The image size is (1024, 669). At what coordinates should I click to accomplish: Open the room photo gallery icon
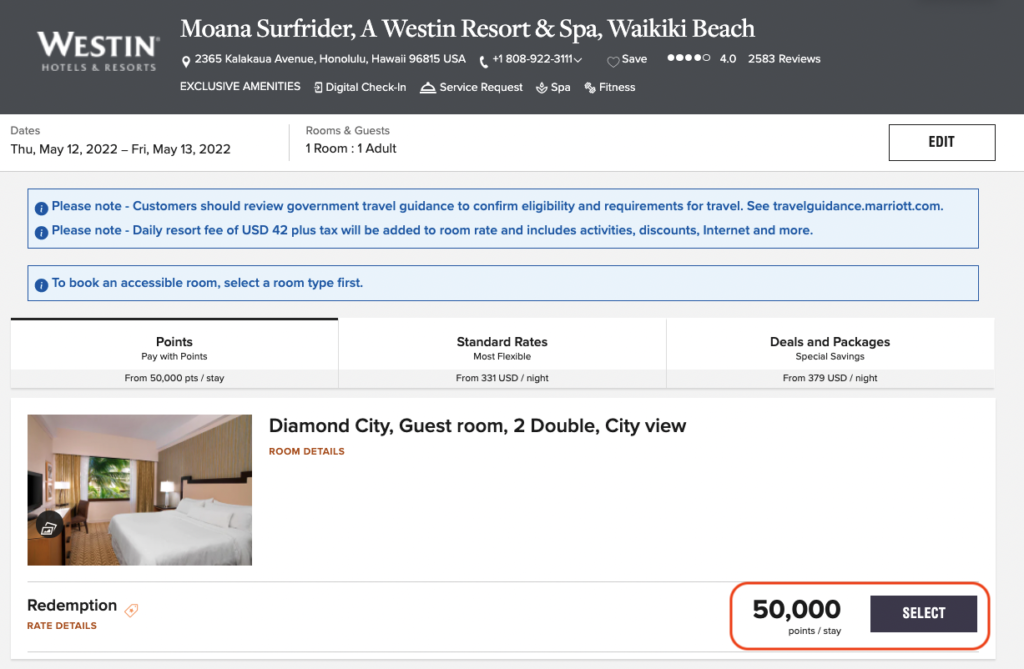click(50, 525)
